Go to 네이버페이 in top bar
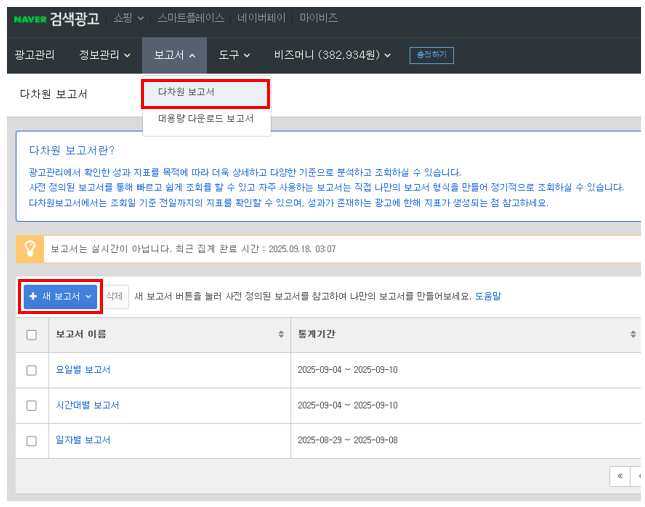 click(x=261, y=18)
